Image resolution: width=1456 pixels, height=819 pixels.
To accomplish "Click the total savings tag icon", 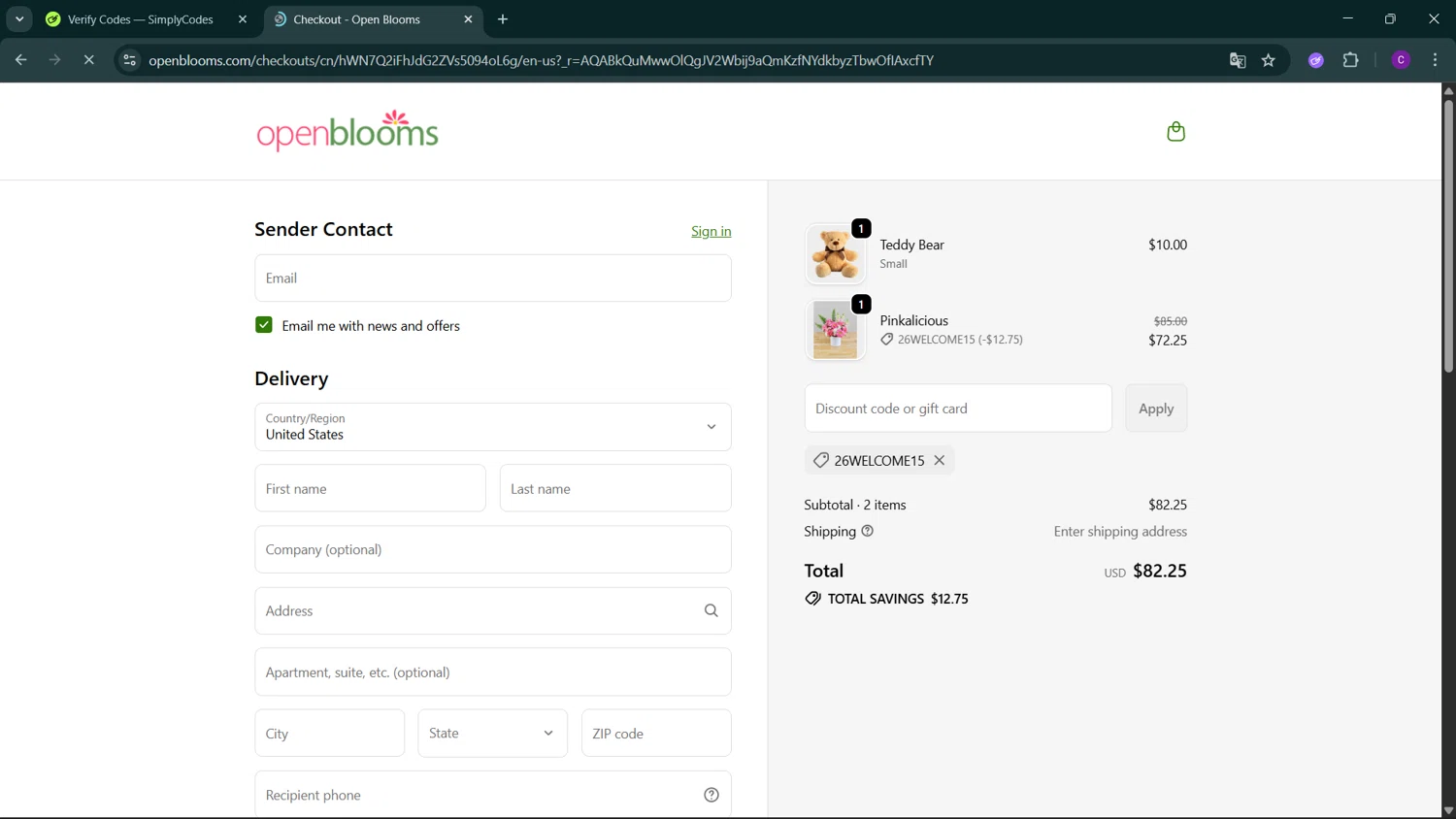I will pyautogui.click(x=812, y=599).
